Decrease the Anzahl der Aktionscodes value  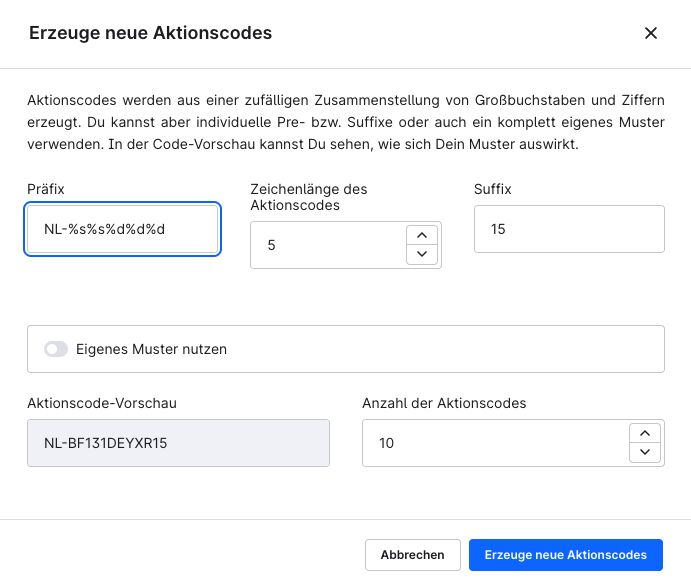click(x=645, y=452)
